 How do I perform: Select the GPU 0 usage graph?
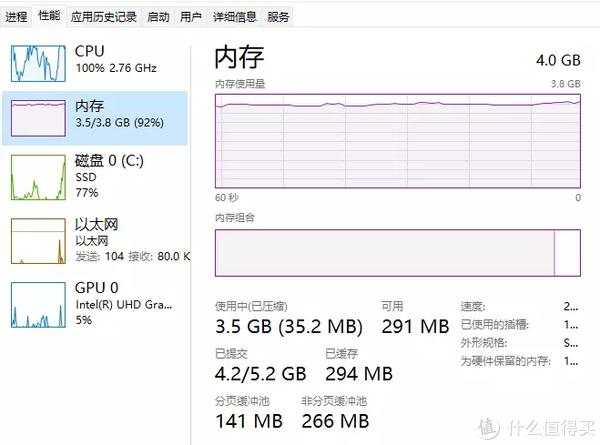pos(38,305)
